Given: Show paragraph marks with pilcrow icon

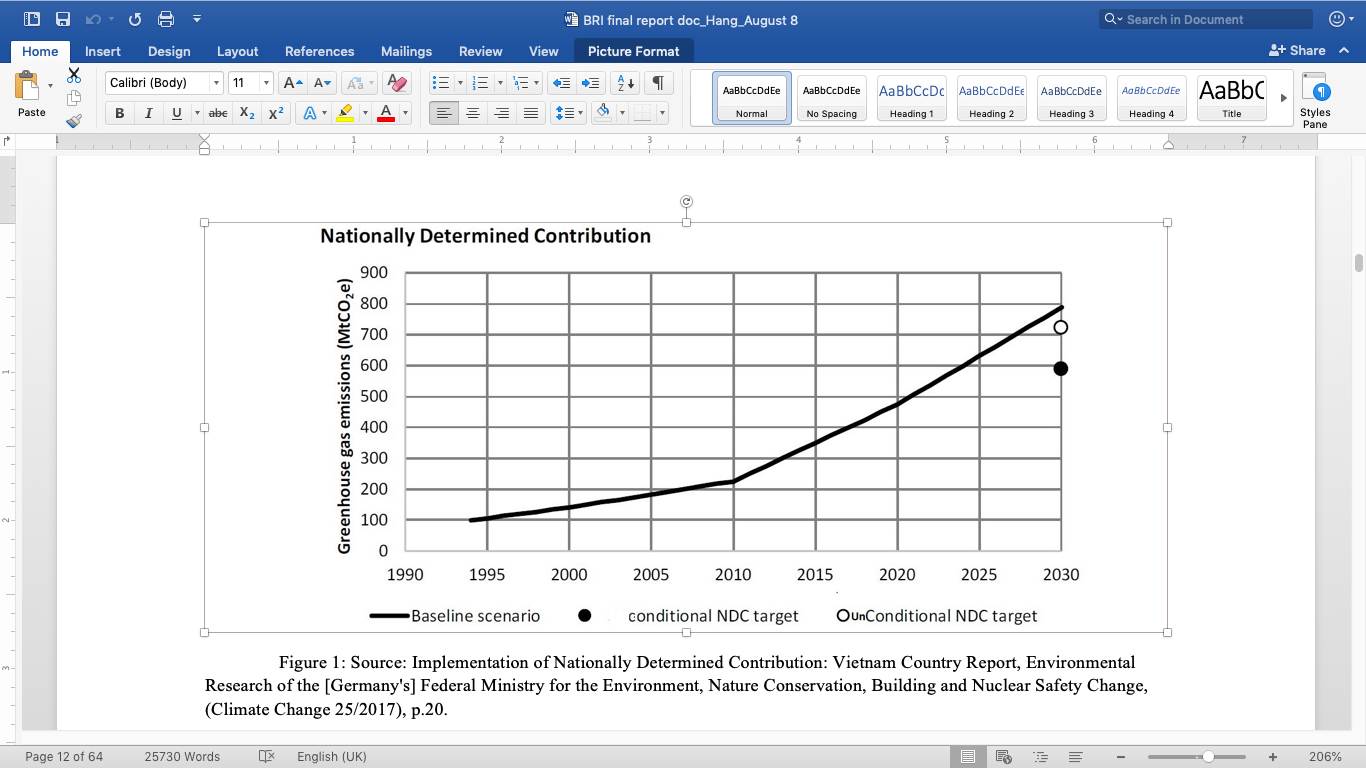Looking at the screenshot, I should 658,83.
